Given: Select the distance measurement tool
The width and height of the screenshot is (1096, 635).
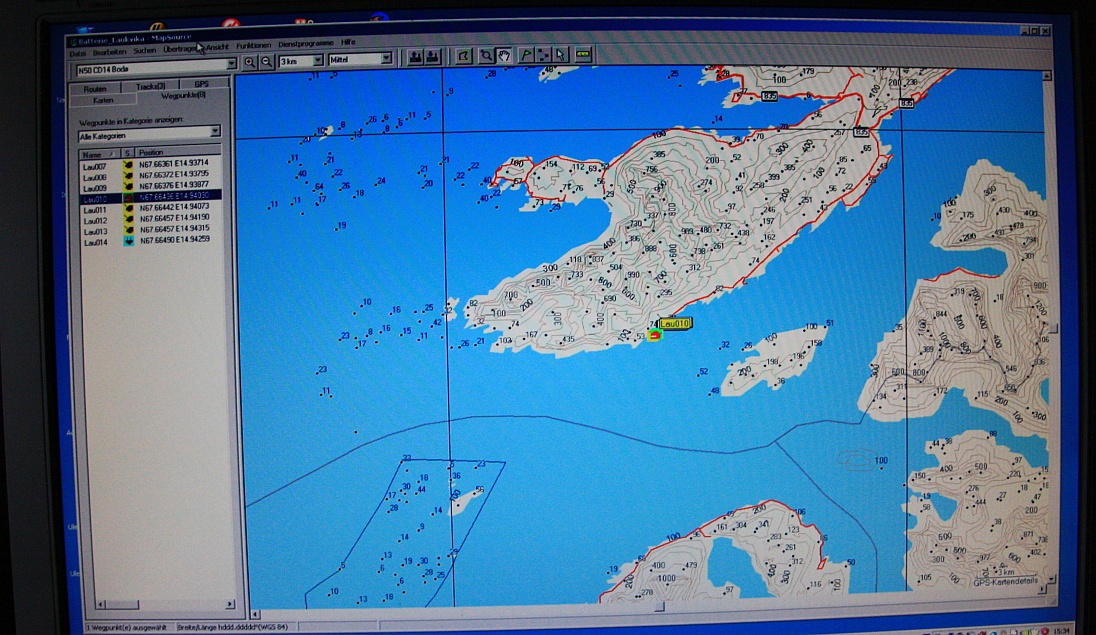Looking at the screenshot, I should pos(583,56).
